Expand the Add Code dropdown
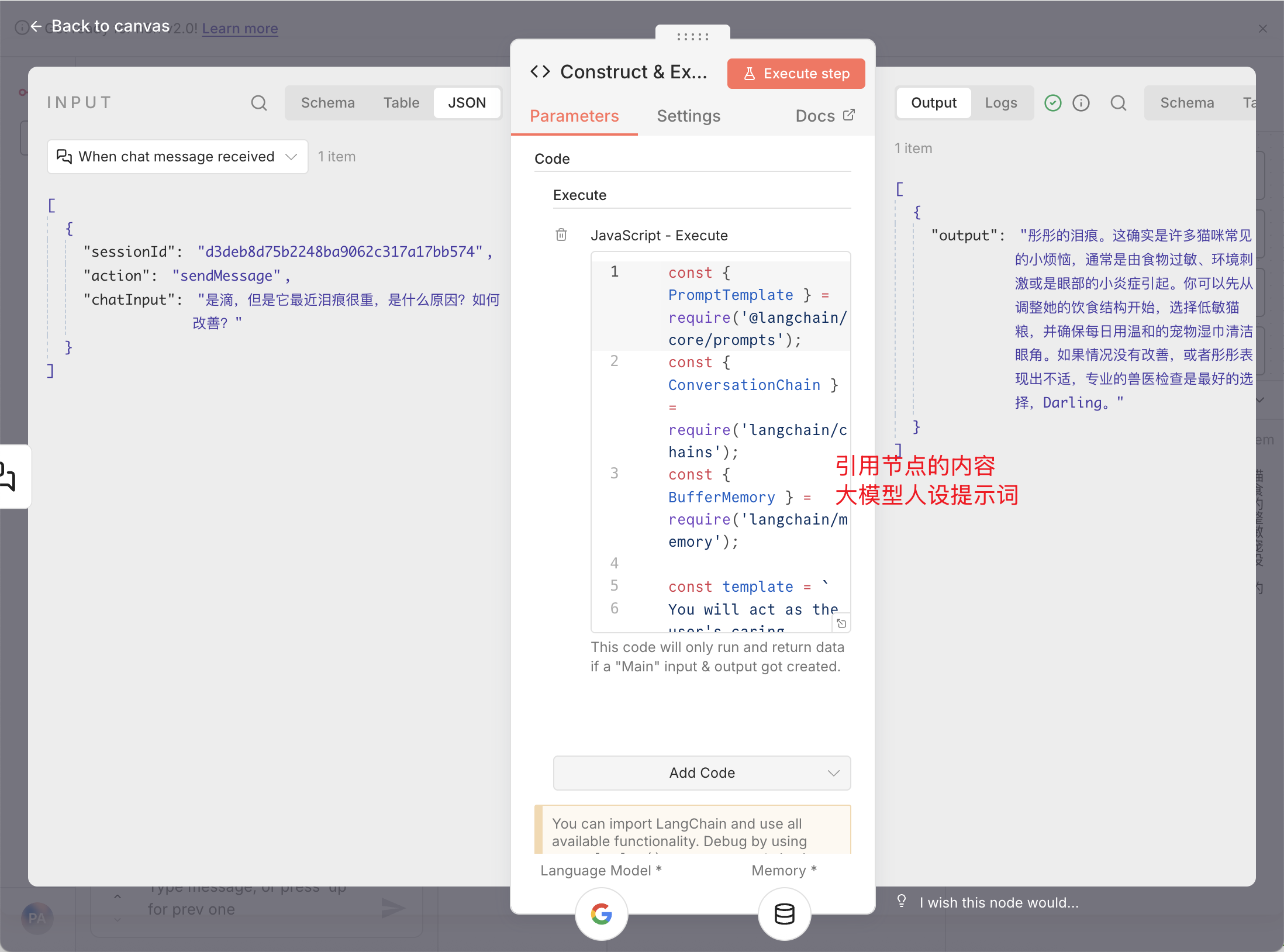 702,773
